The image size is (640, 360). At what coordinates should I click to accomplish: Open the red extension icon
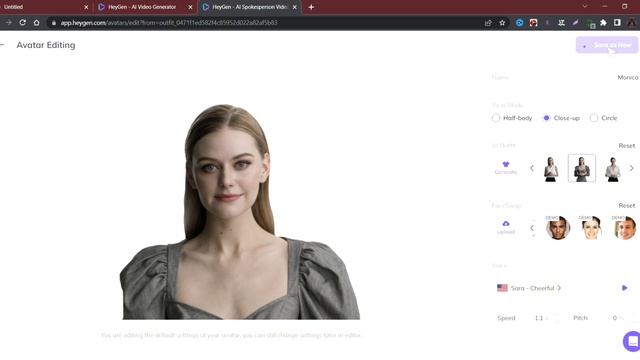pos(533,23)
